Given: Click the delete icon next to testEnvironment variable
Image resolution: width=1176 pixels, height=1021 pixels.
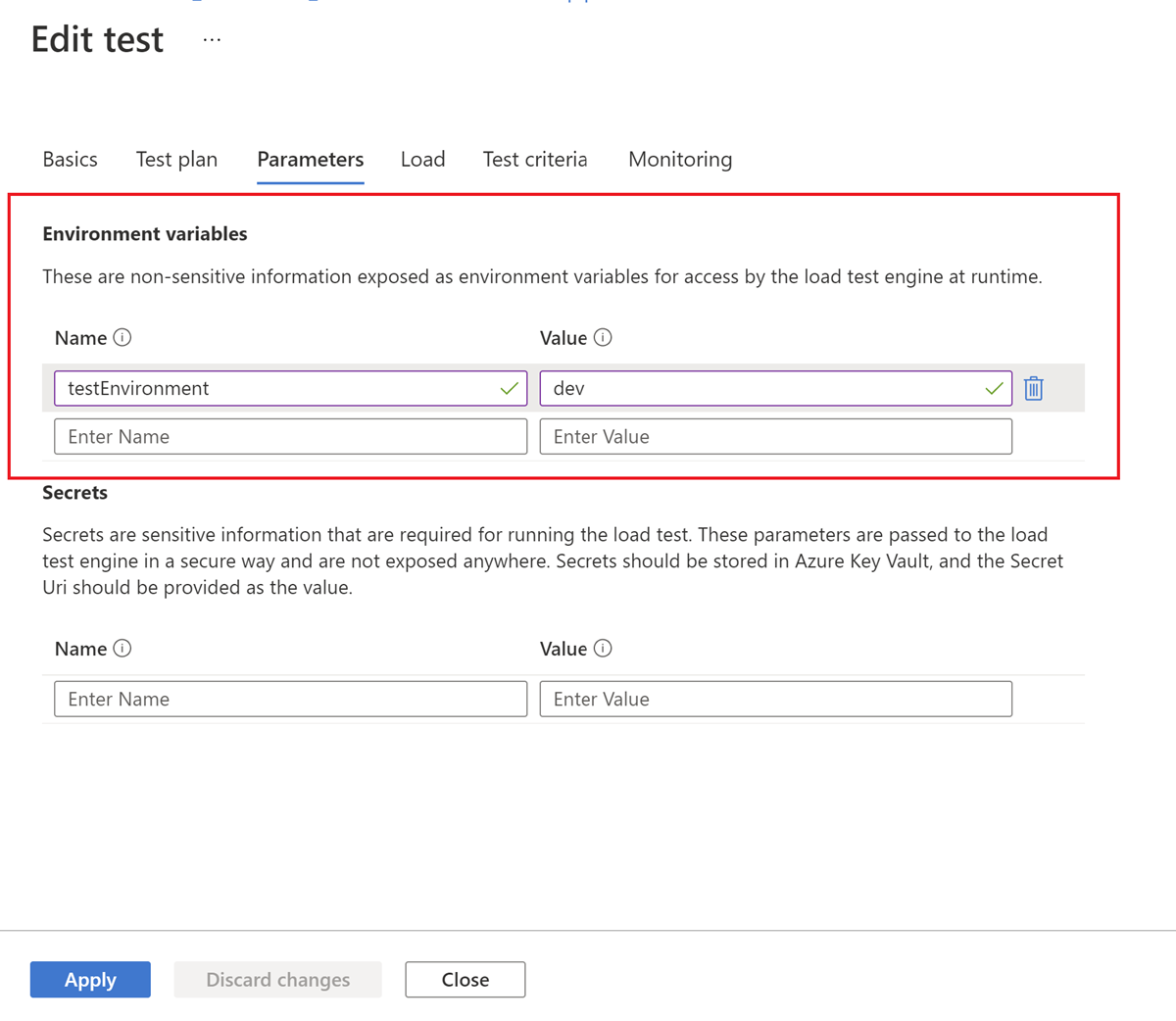Looking at the screenshot, I should coord(1033,388).
